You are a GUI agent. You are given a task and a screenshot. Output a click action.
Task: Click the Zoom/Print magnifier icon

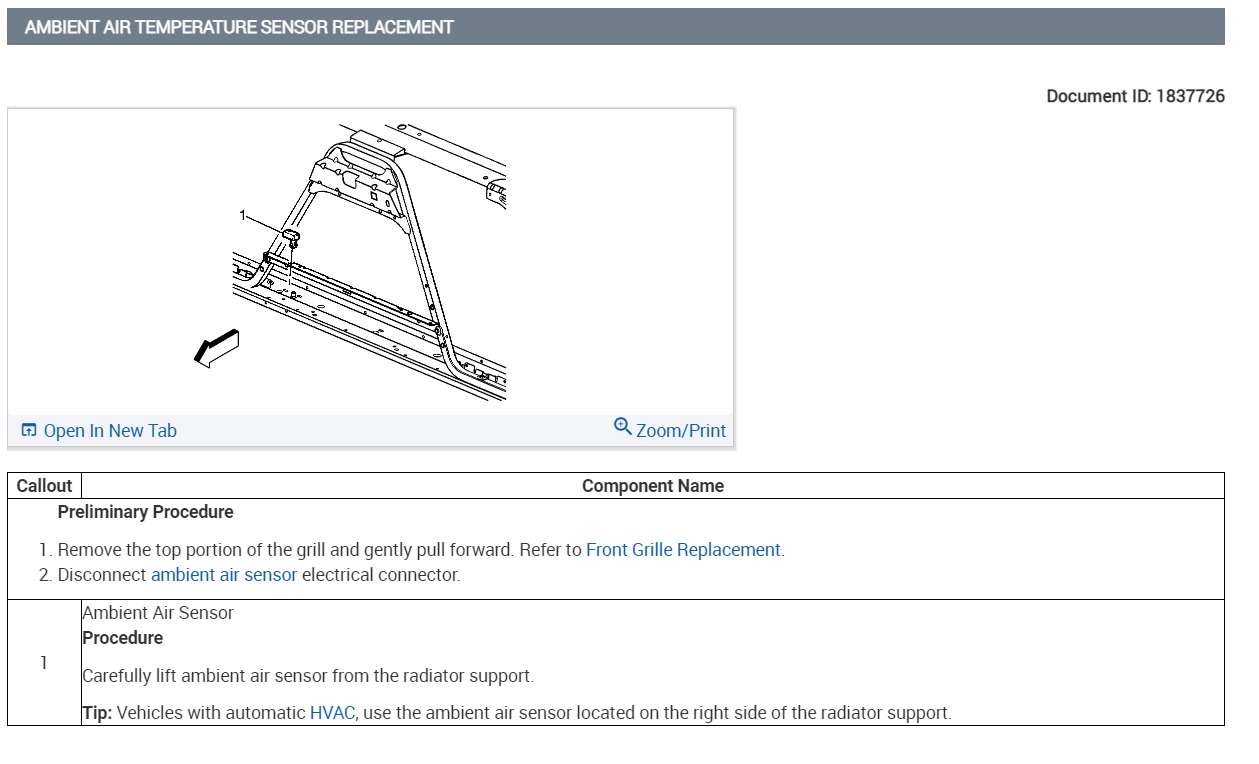623,428
